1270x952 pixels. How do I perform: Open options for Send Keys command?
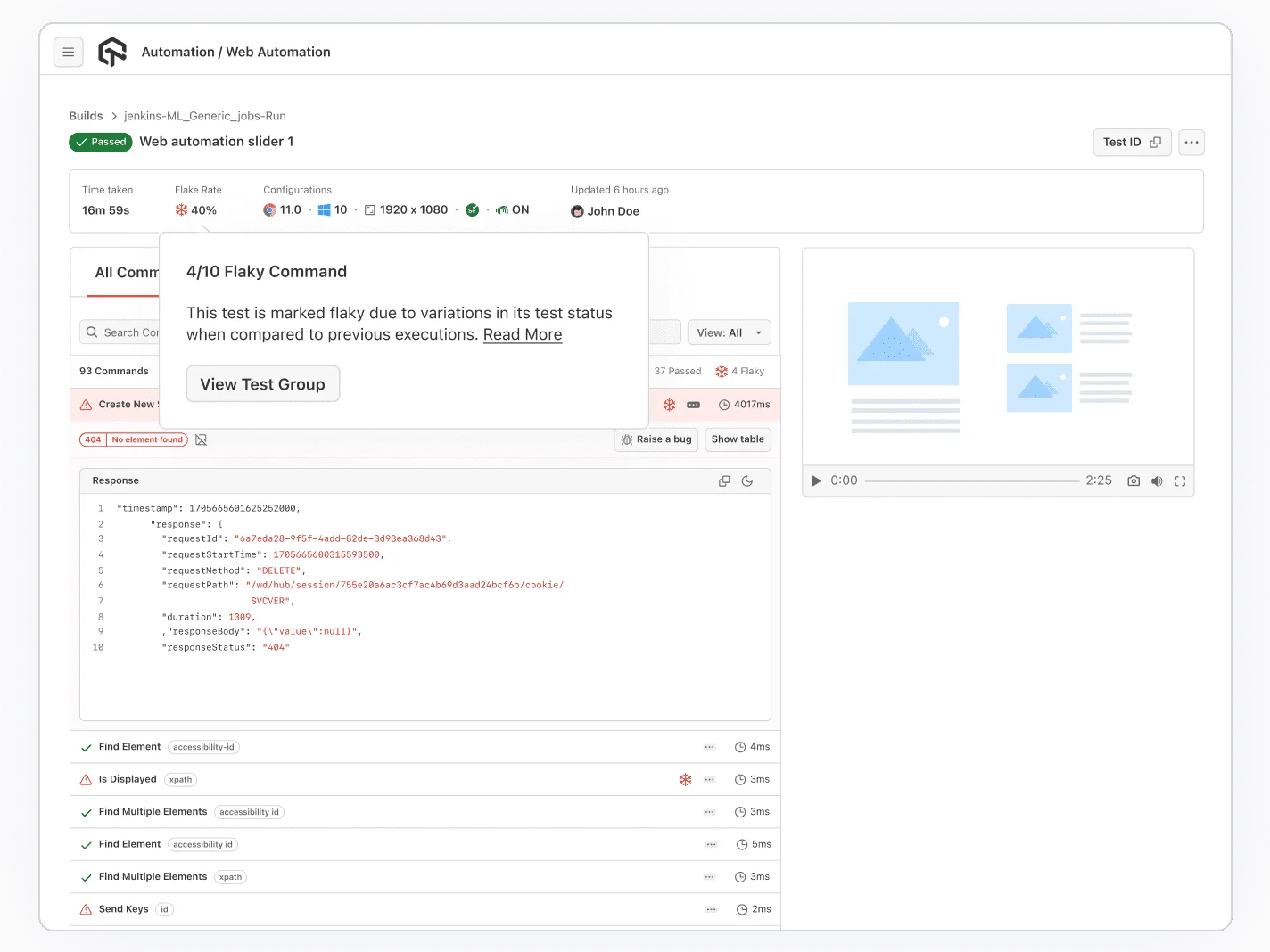tap(711, 910)
